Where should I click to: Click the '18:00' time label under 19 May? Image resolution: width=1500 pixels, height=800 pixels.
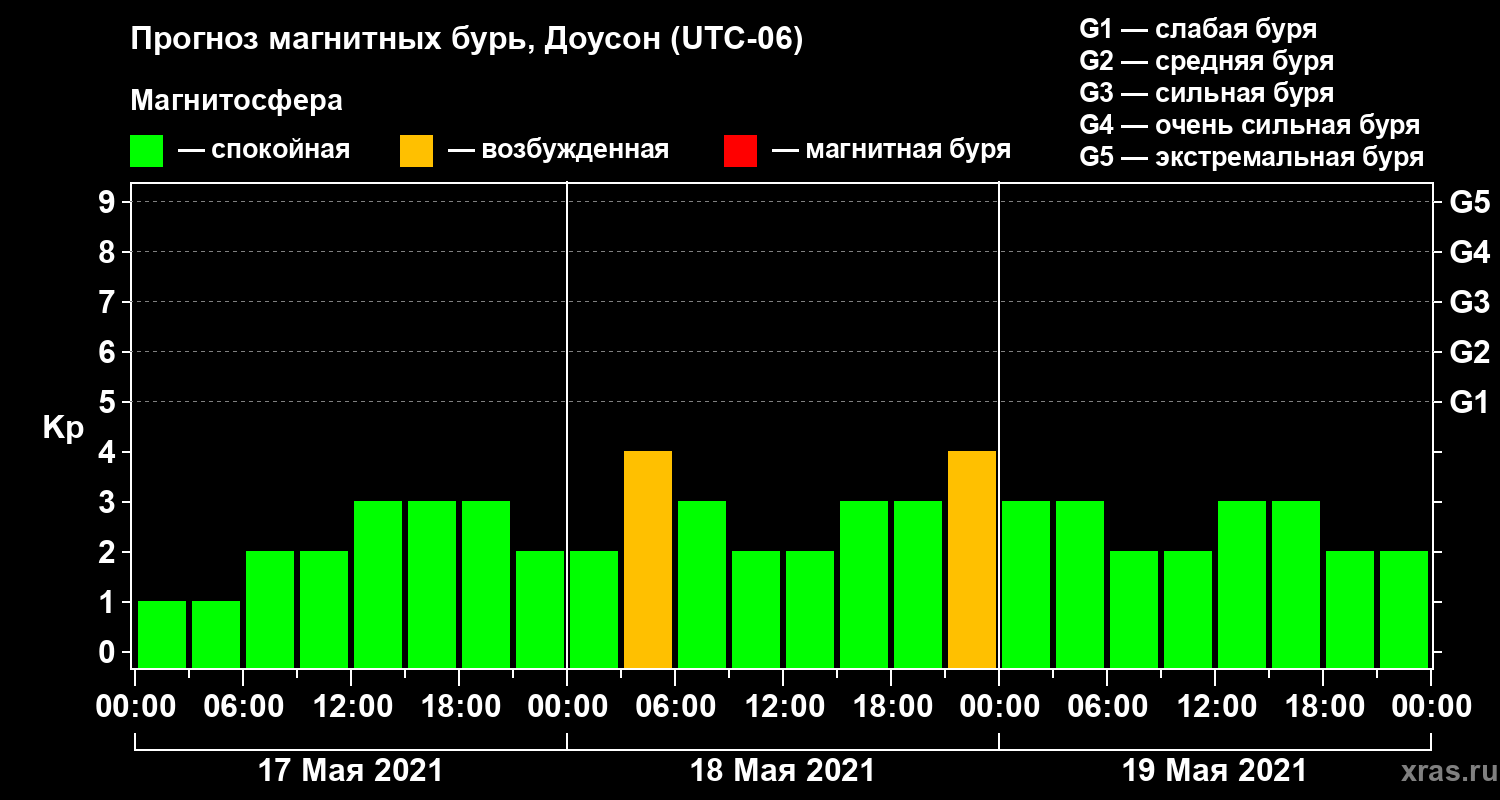click(x=1323, y=707)
